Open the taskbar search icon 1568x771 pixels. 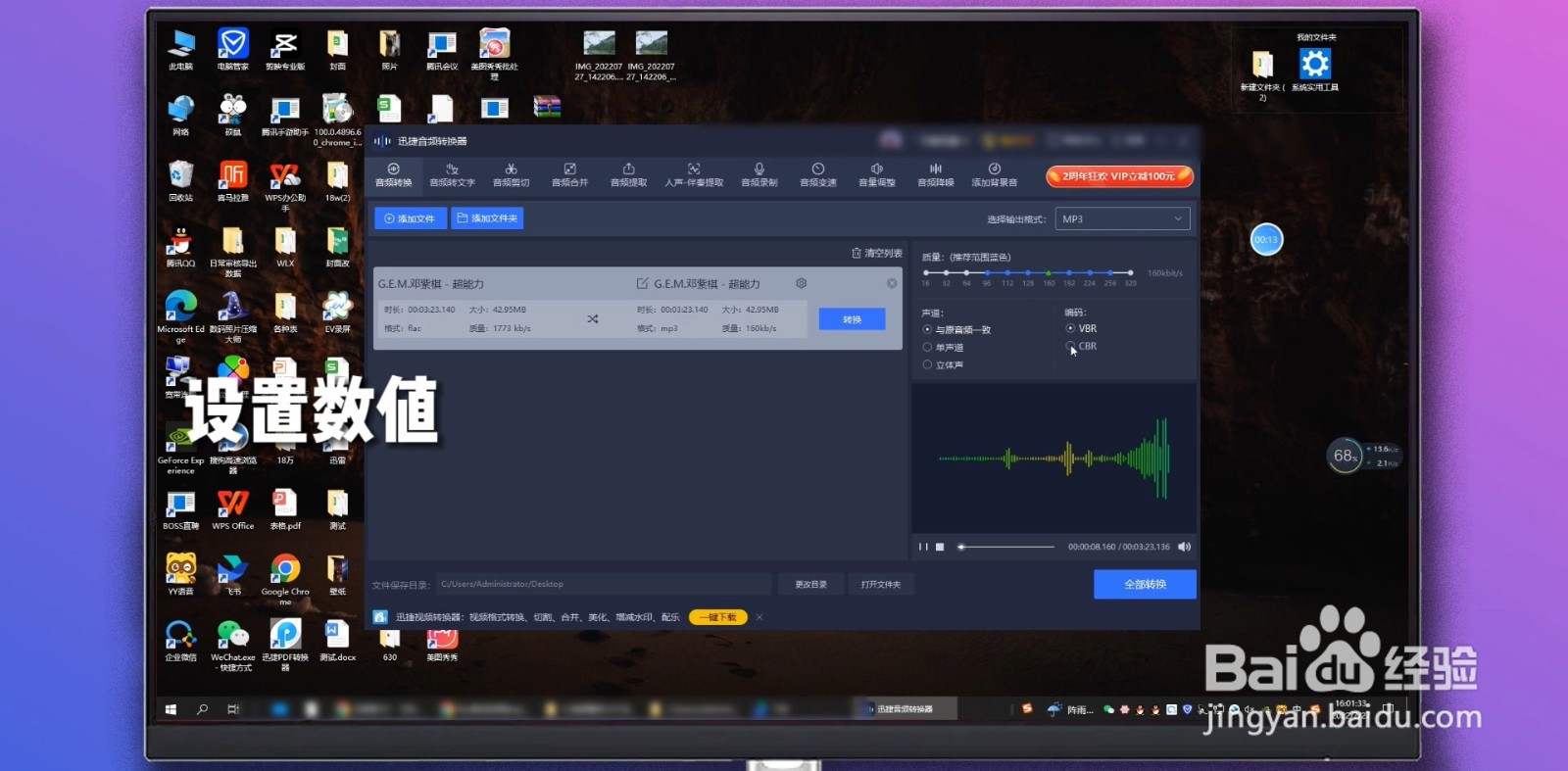203,709
